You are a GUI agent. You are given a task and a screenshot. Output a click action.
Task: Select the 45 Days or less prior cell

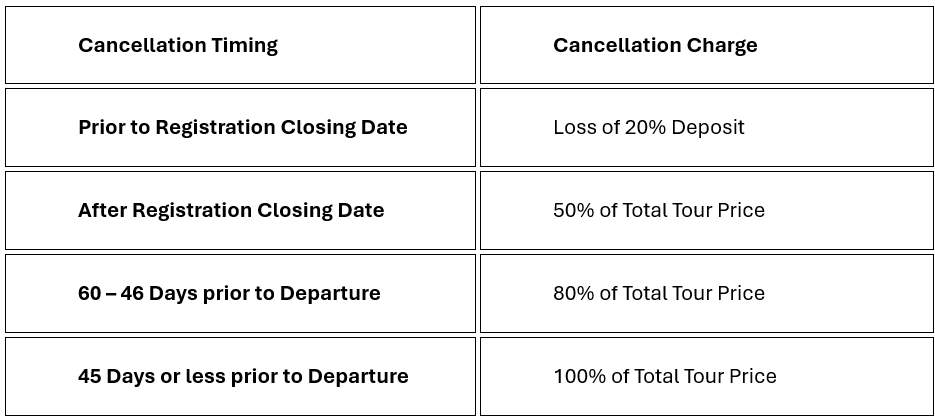pyautogui.click(x=240, y=376)
